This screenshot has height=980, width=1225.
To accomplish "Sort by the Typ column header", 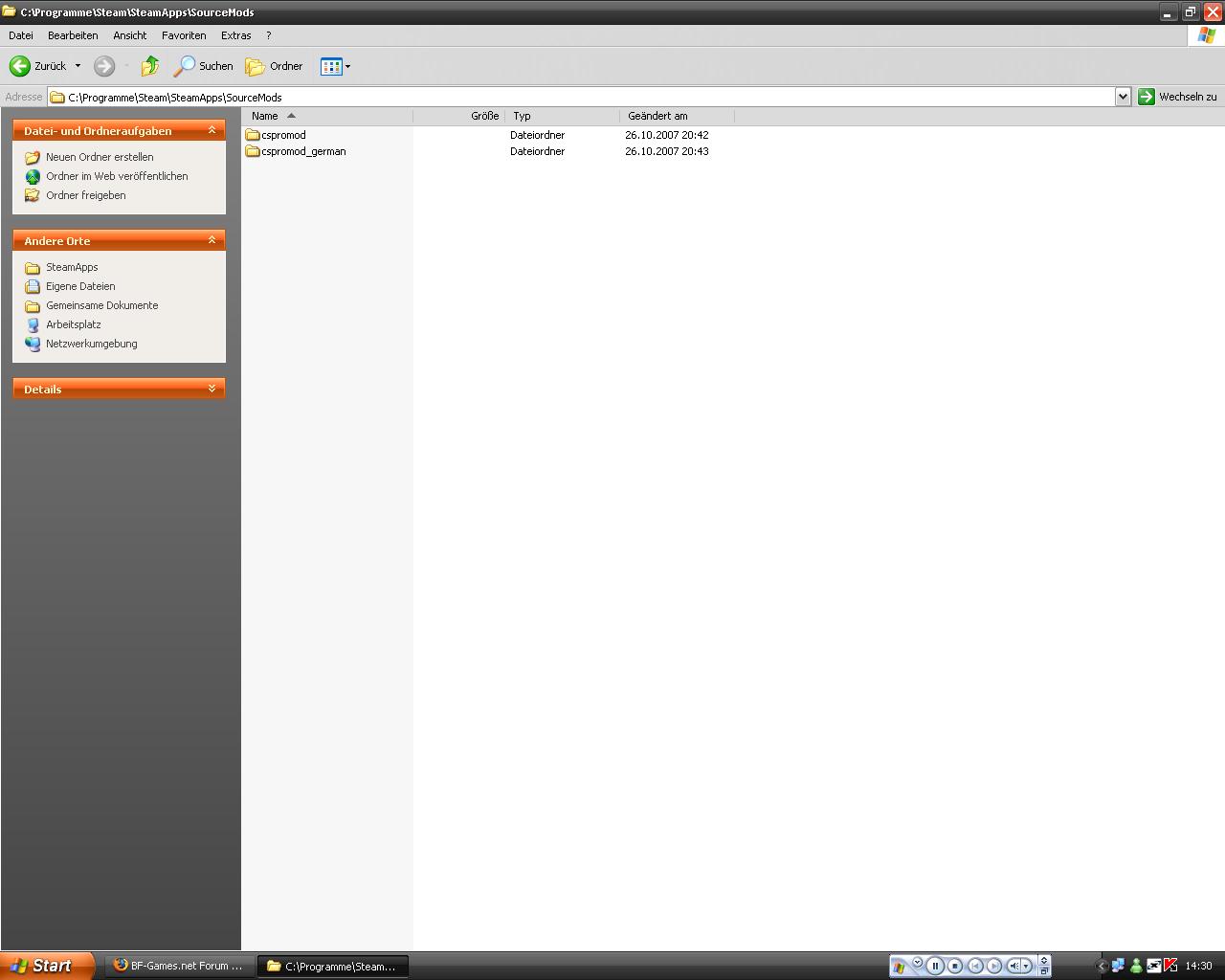I will point(563,116).
